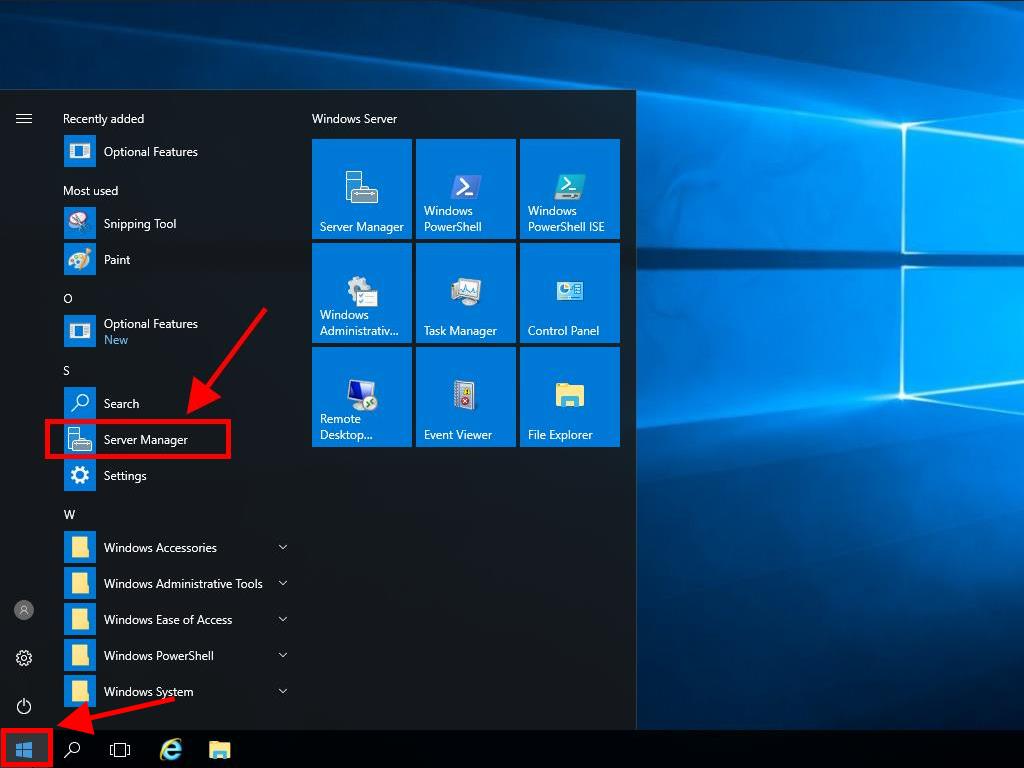Screen dimensions: 1024x768
Task: Open Internet Explorer from the taskbar
Action: (x=172, y=749)
